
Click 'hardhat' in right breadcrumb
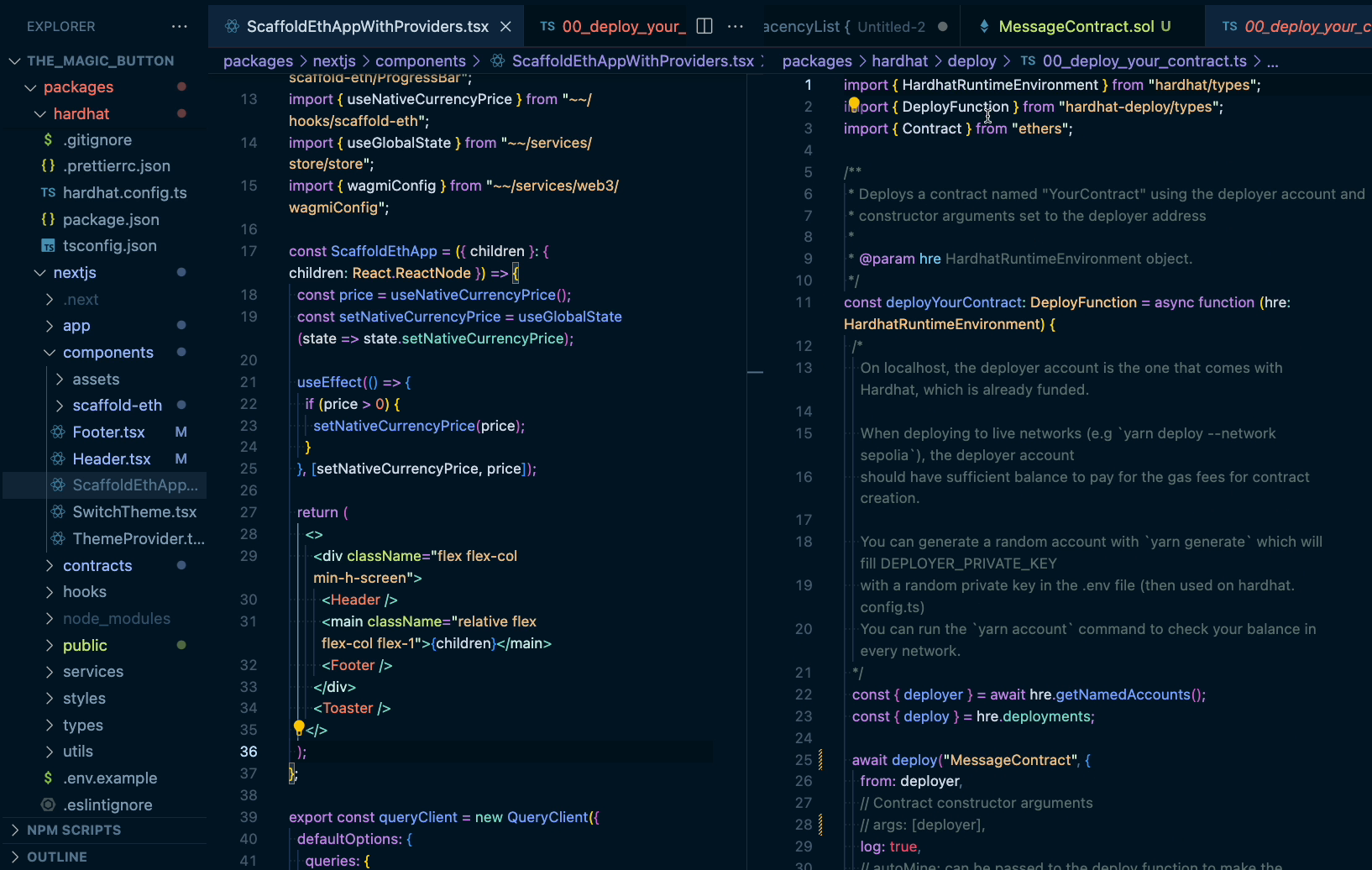(899, 61)
